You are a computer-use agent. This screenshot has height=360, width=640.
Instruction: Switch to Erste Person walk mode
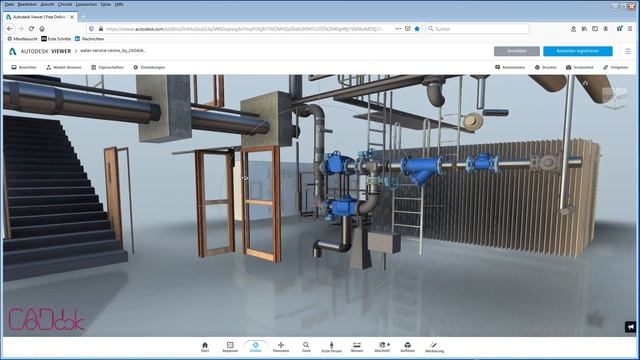coord(331,347)
